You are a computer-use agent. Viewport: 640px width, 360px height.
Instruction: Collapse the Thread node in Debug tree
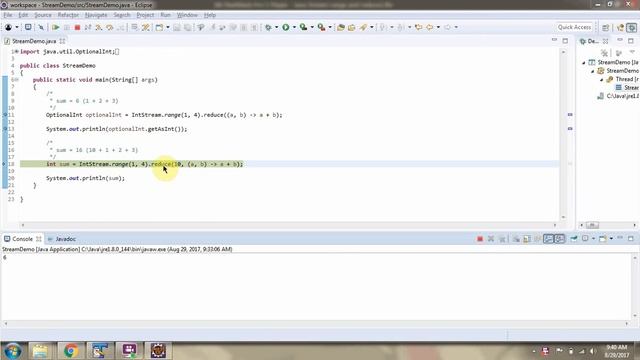pos(602,79)
